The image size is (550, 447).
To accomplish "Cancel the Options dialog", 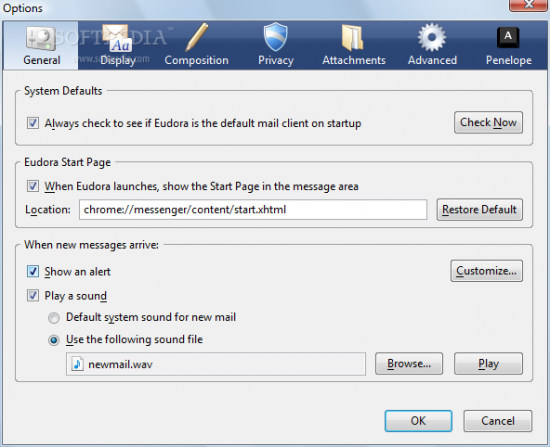I will [498, 421].
